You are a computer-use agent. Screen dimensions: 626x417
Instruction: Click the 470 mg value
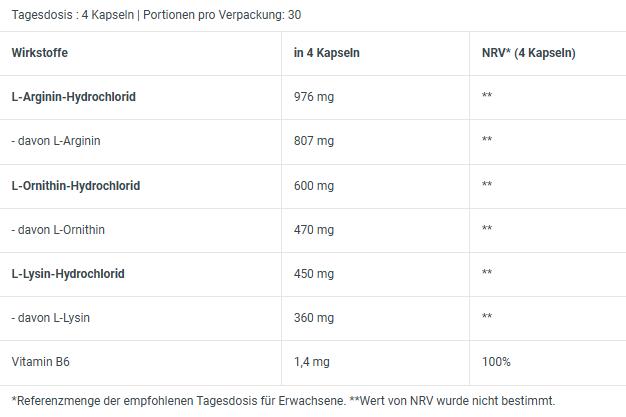click(314, 229)
